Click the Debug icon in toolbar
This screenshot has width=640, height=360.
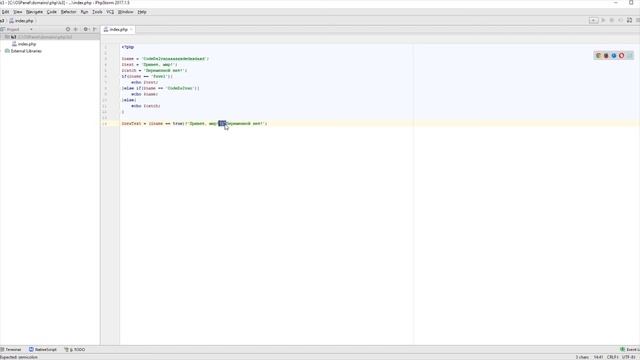tap(612, 20)
